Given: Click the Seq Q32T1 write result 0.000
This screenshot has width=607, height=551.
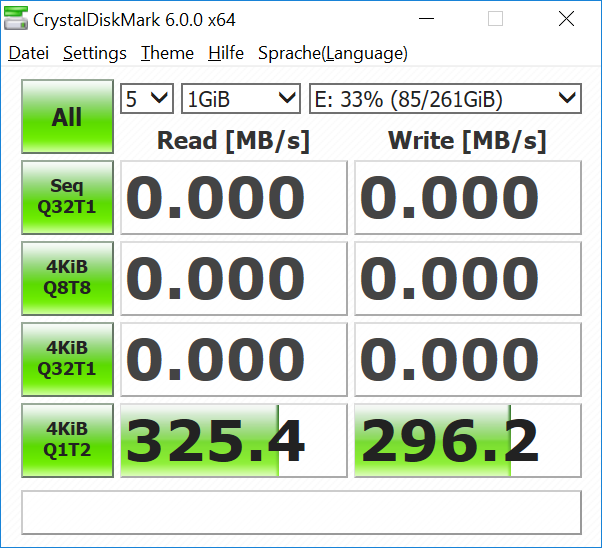Looking at the screenshot, I should point(468,197).
